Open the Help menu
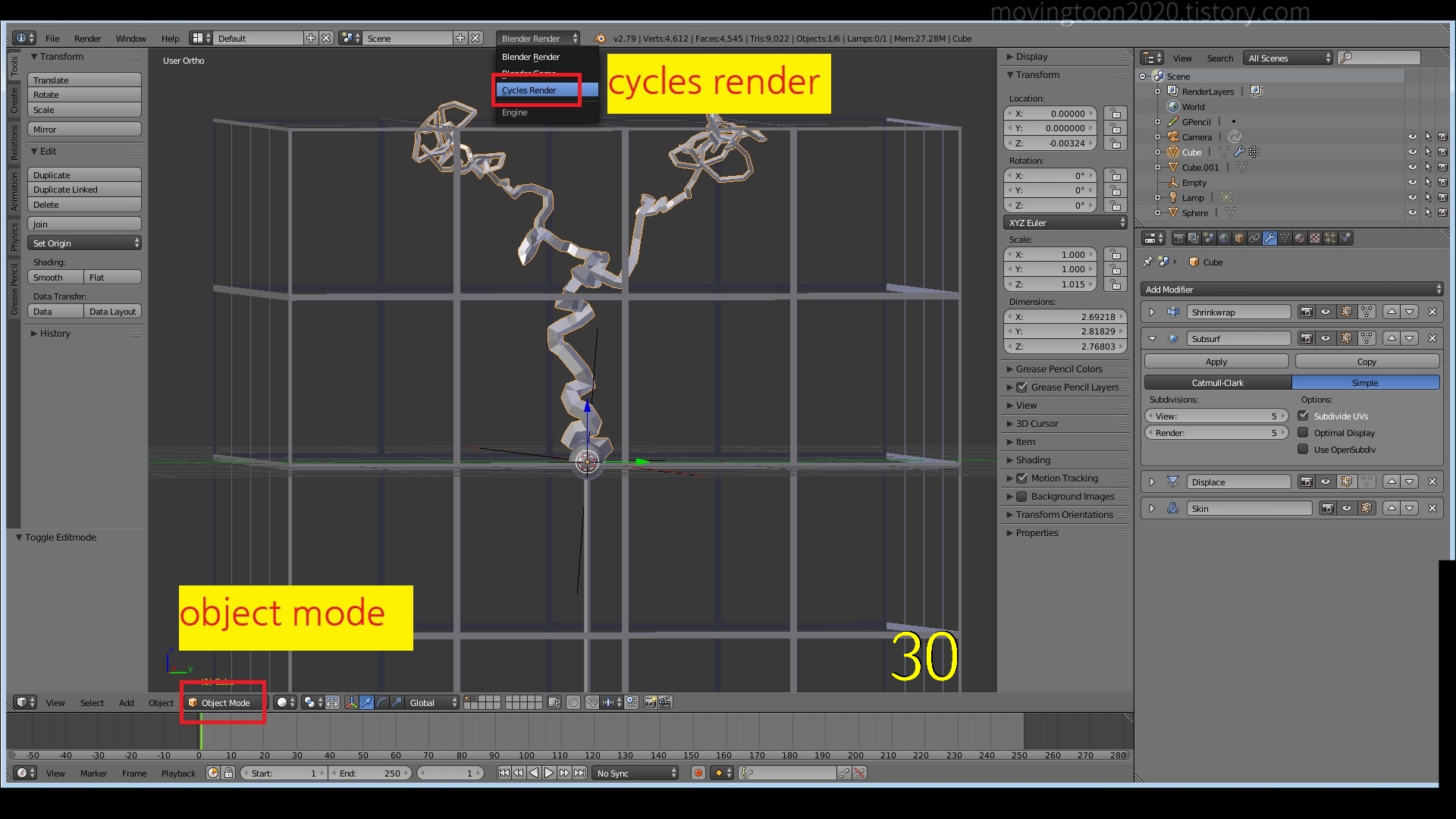This screenshot has height=819, width=1456. (x=170, y=38)
